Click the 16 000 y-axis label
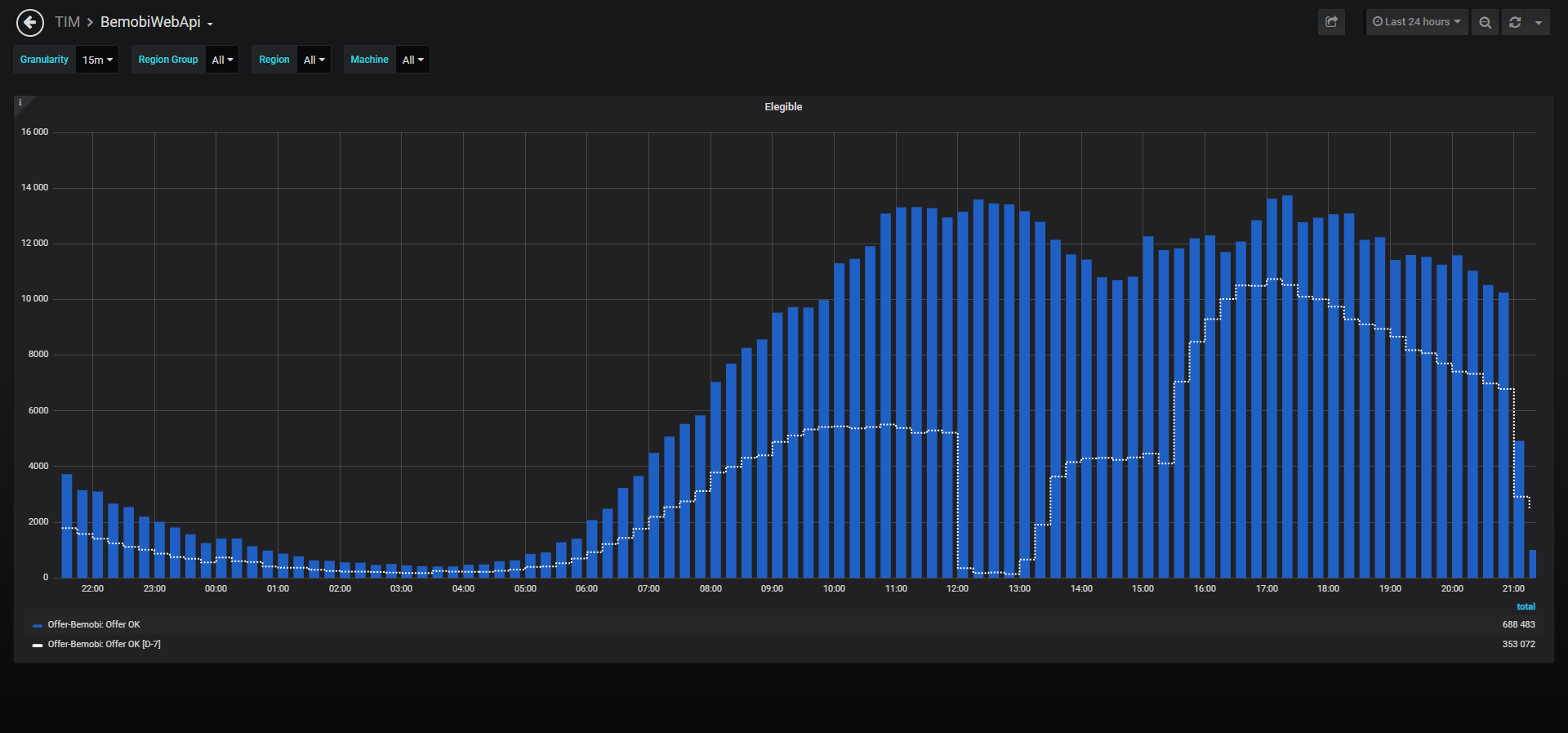This screenshot has width=1568, height=733. (34, 132)
